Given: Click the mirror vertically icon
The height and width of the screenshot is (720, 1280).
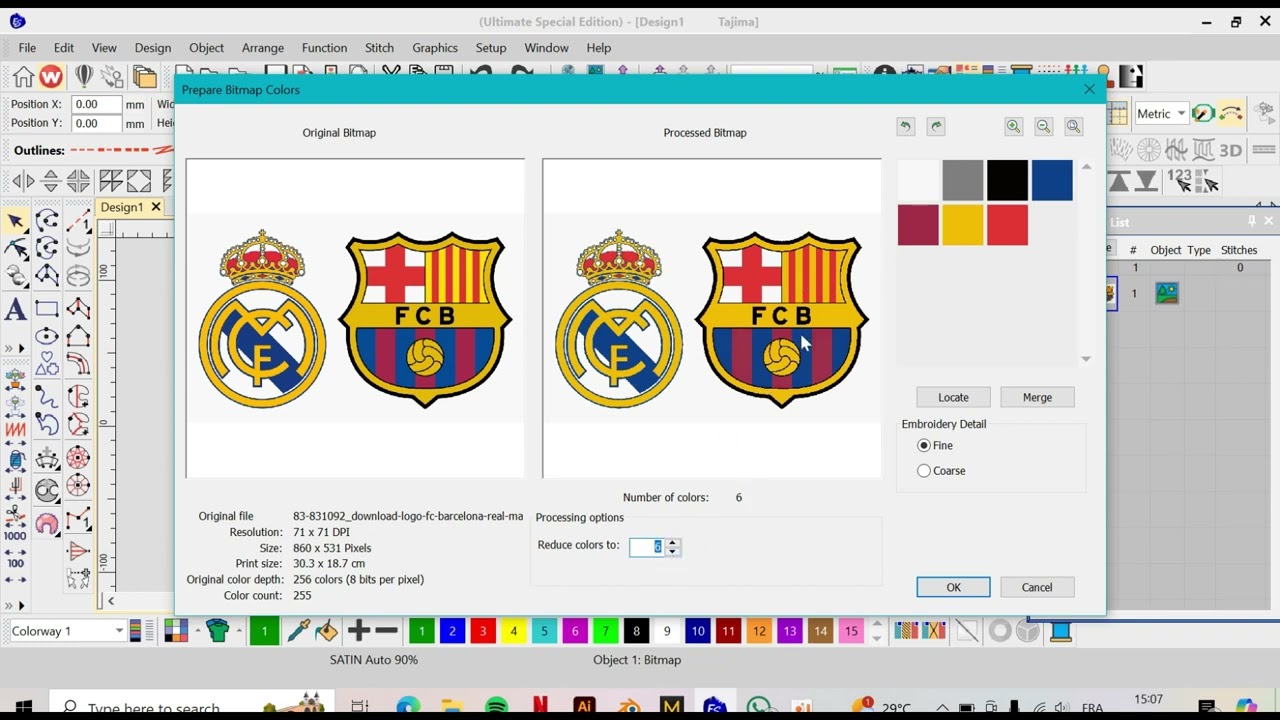Looking at the screenshot, I should [51, 181].
